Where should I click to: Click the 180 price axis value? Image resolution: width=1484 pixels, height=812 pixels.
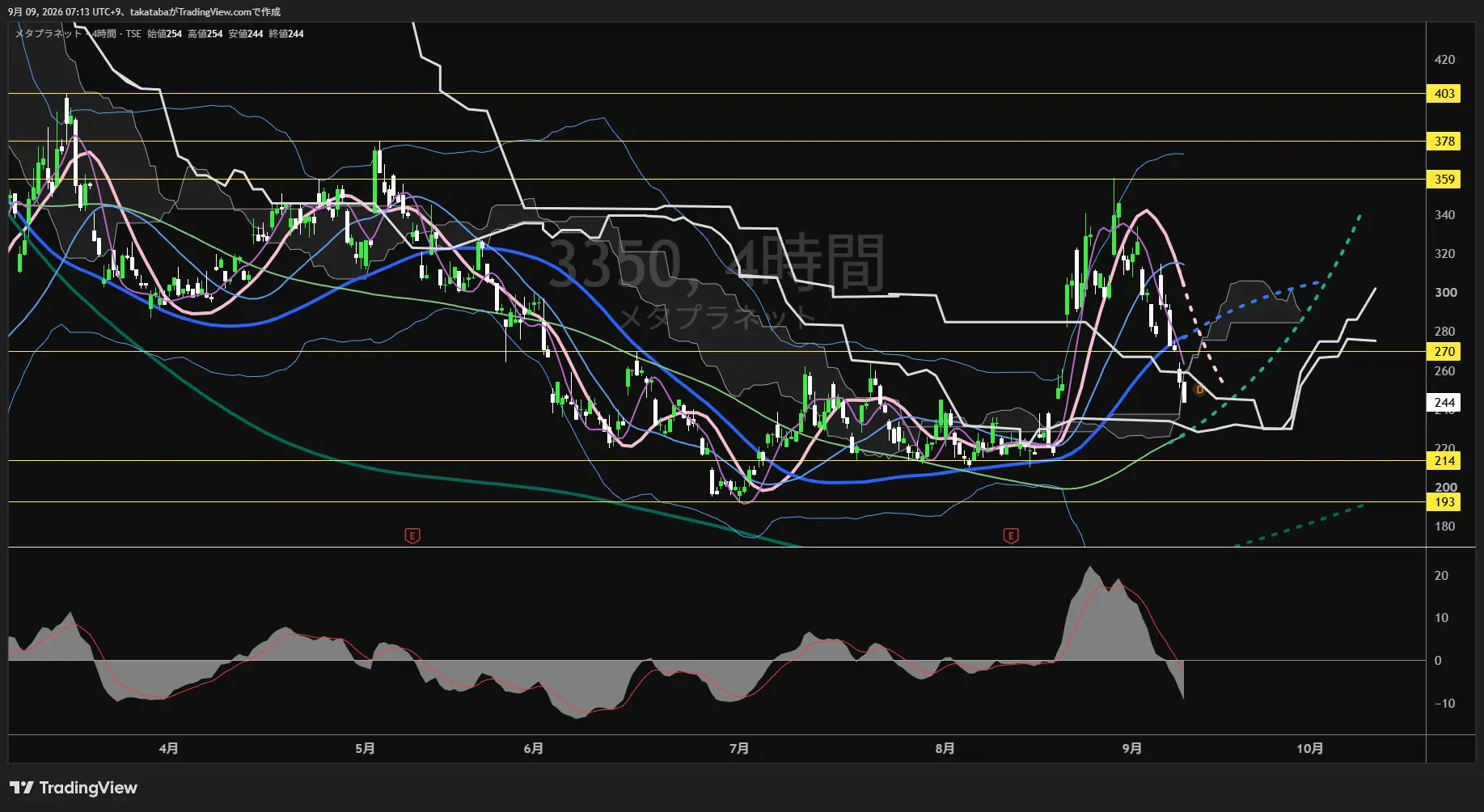pos(1444,527)
